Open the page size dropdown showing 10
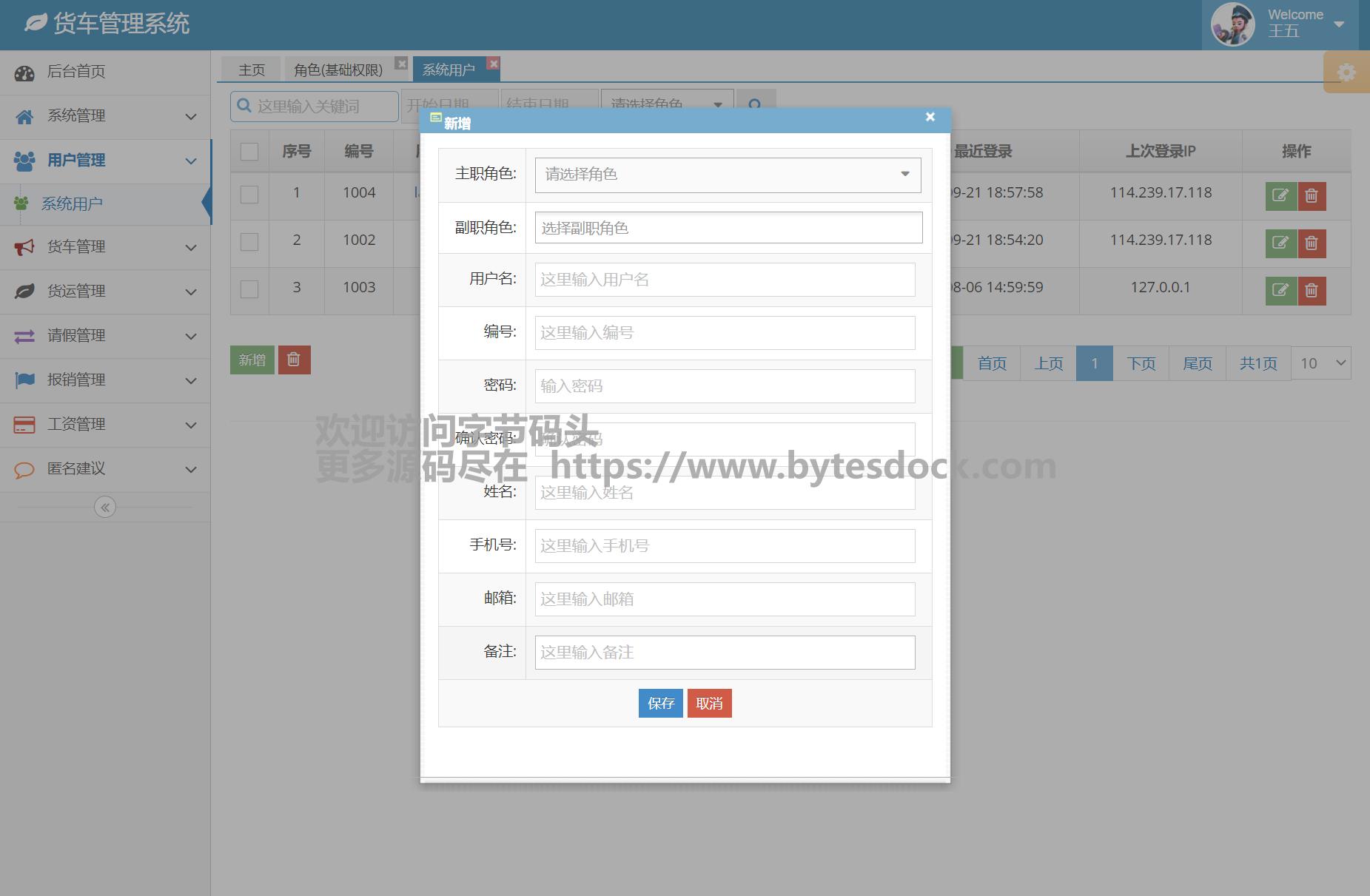1370x896 pixels. point(1321,363)
